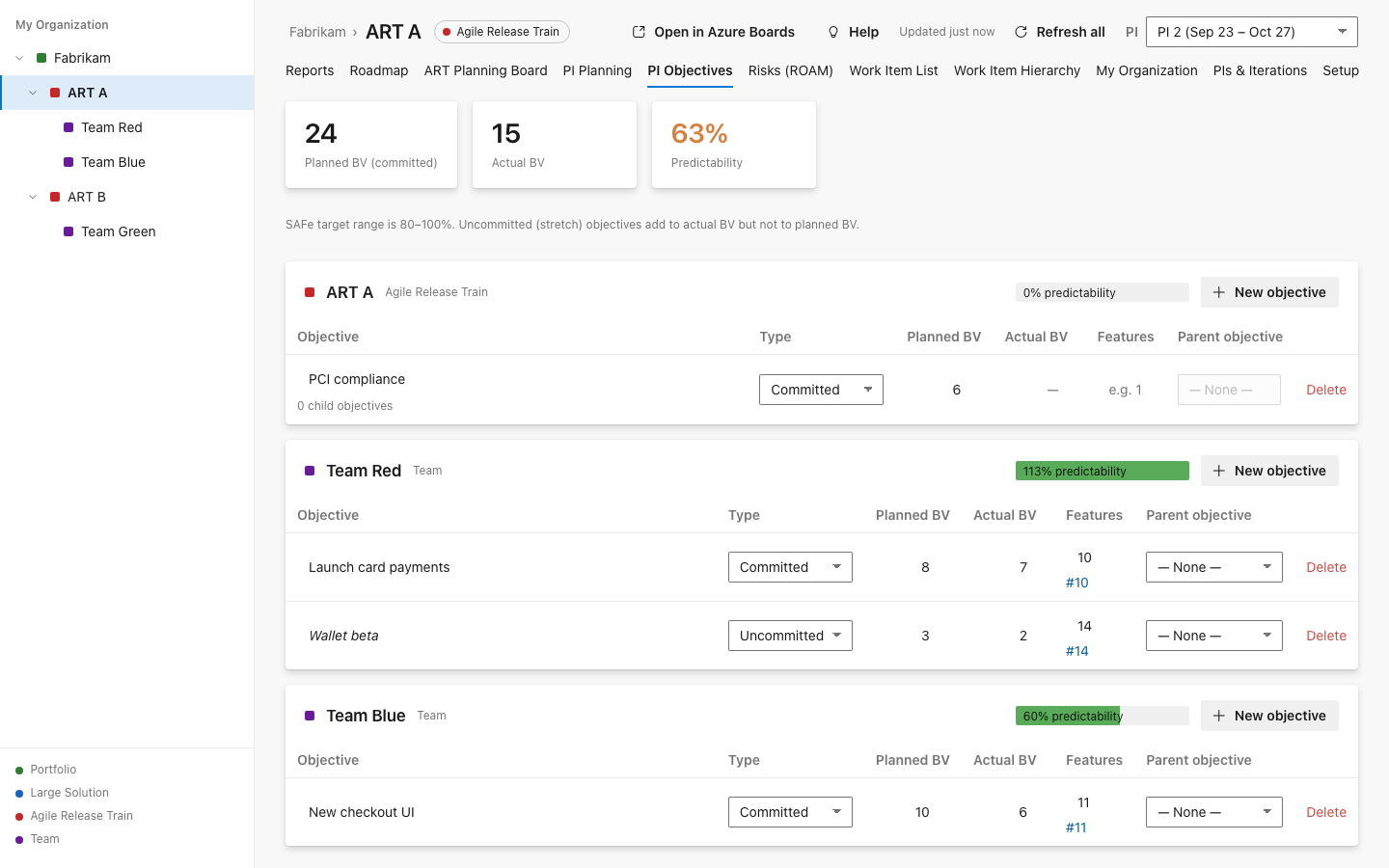1389x868 pixels.
Task: Click Team Blue's 60% predictability bar
Action: (1103, 716)
